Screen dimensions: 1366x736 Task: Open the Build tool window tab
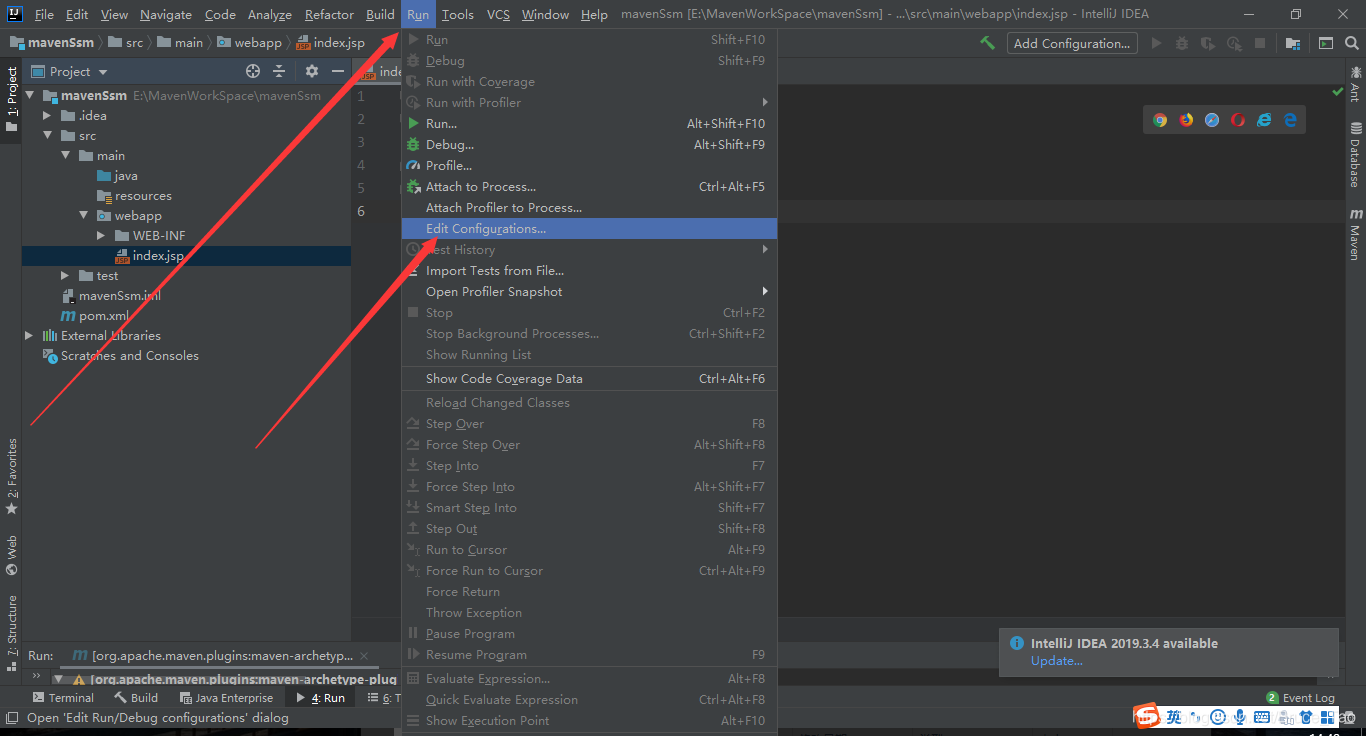point(136,698)
